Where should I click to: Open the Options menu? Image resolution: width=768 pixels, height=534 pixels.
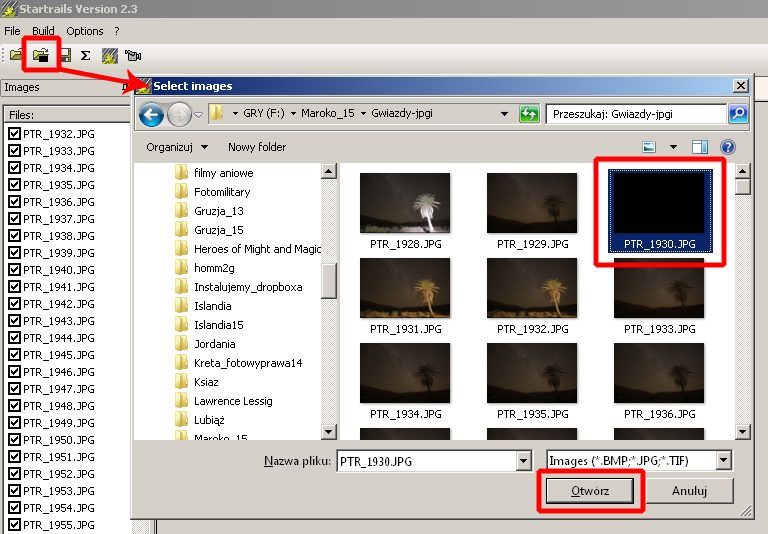[x=85, y=31]
